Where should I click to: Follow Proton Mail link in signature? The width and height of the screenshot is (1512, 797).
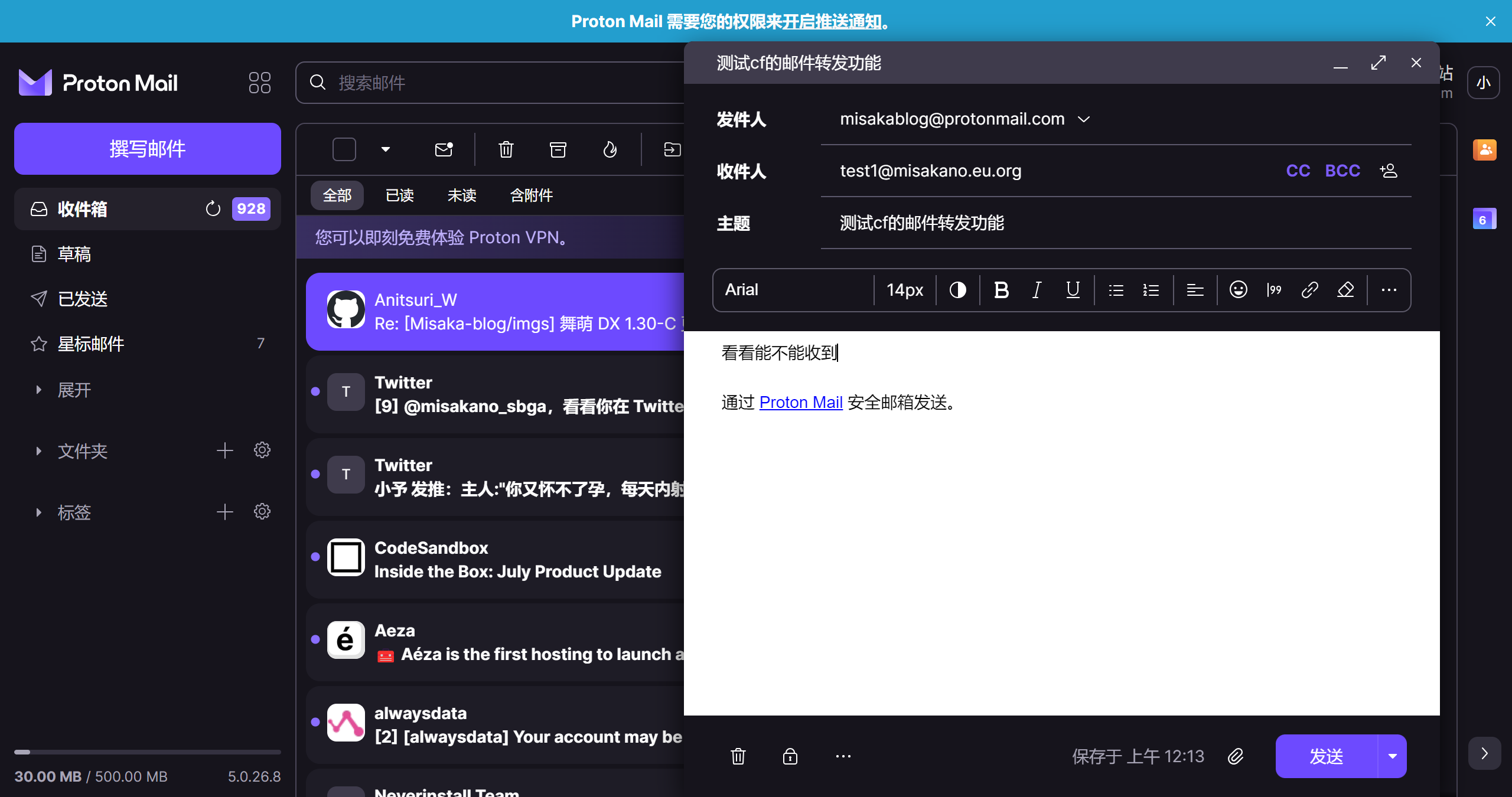[801, 402]
